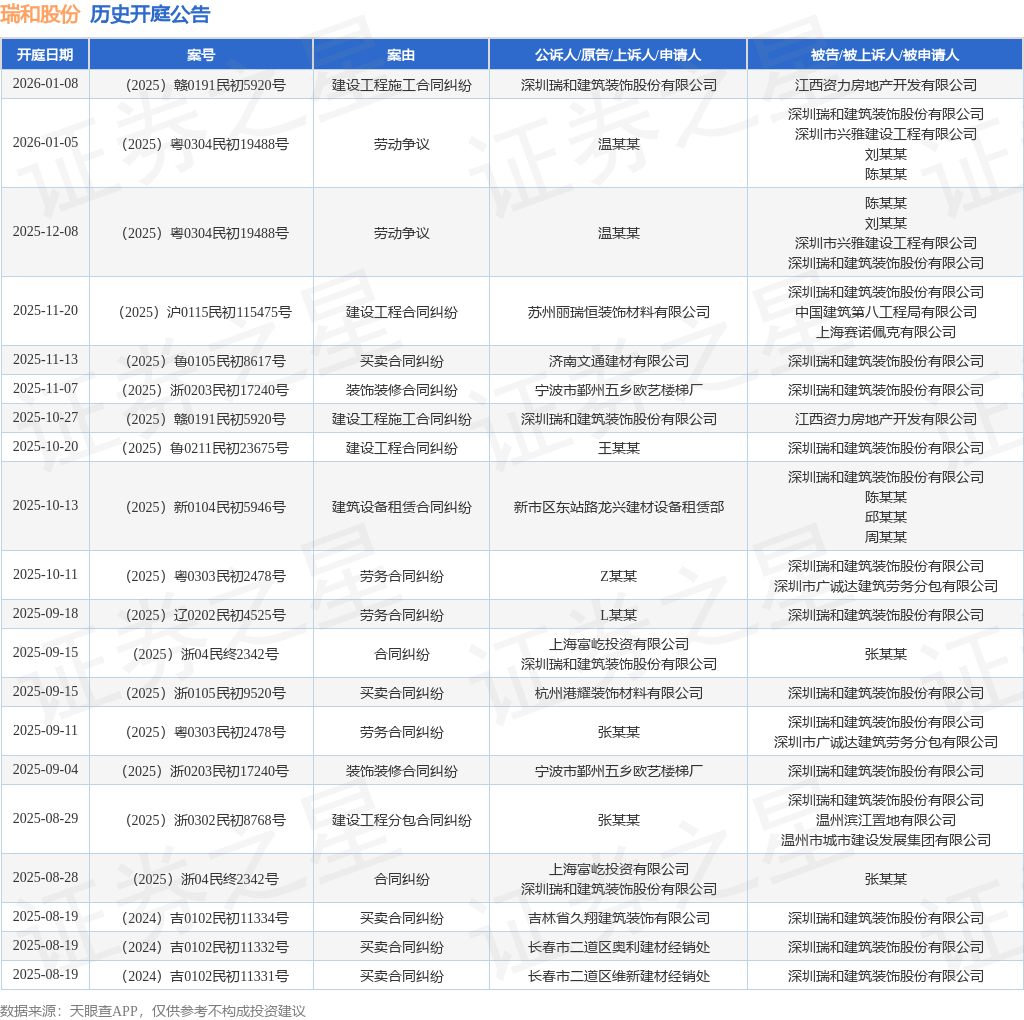The width and height of the screenshot is (1024, 1020).
Task: Select the date 2025-09-11
Action: 45,731
